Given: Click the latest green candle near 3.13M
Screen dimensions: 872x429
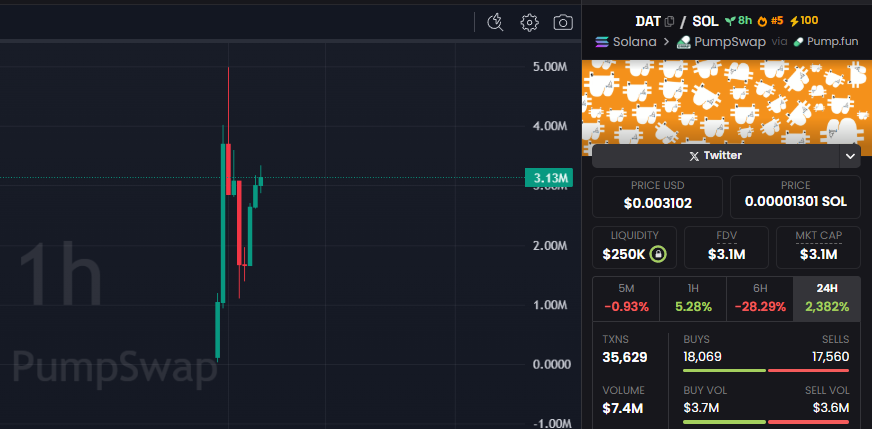Looking at the screenshot, I should [260, 181].
